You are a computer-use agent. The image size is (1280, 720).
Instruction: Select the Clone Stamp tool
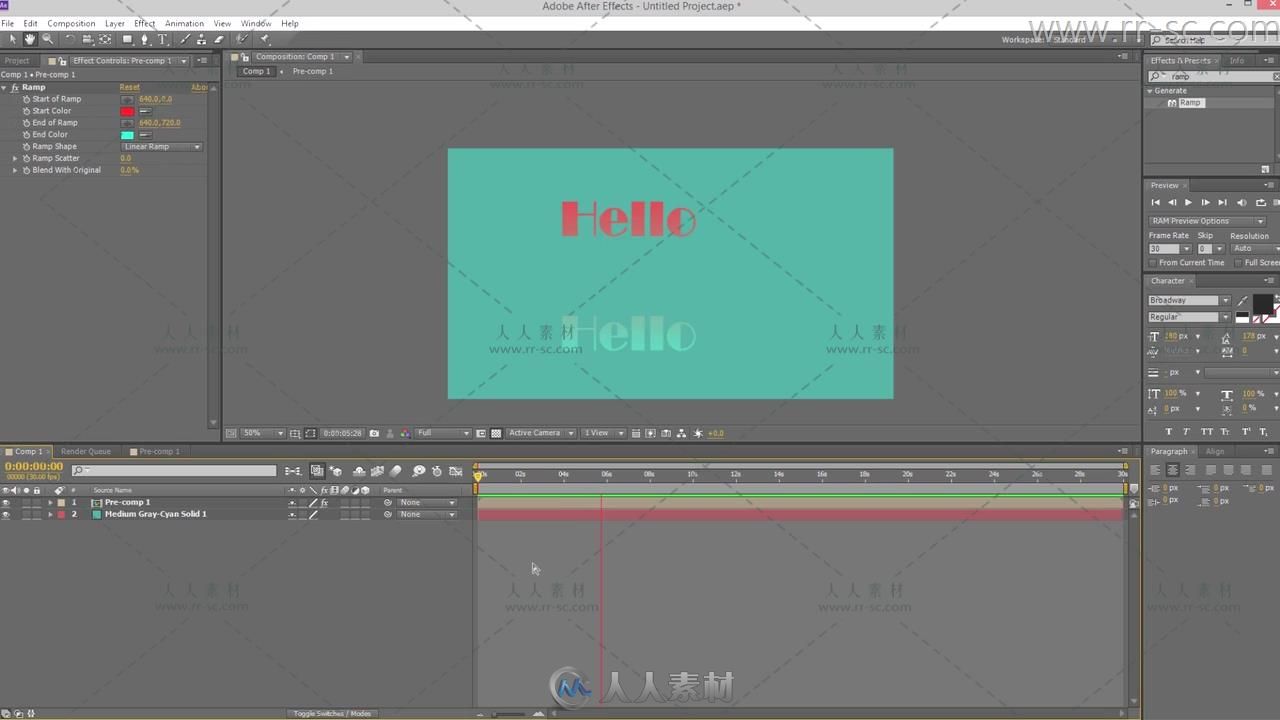201,39
